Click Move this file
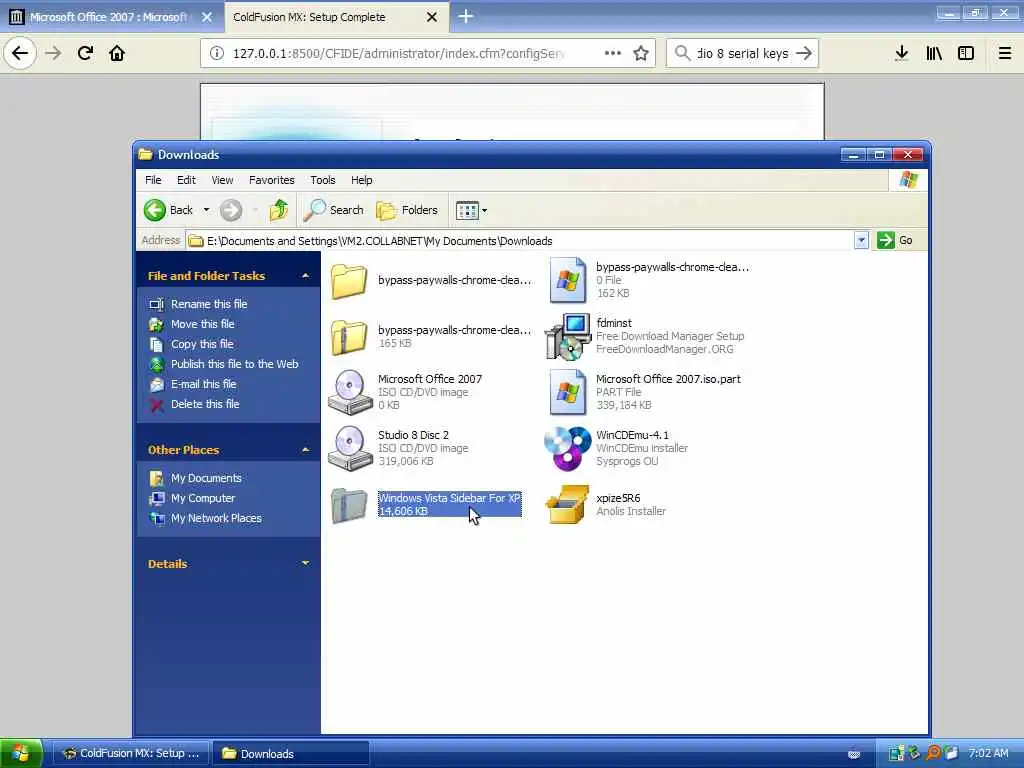The image size is (1024, 768). (x=202, y=324)
